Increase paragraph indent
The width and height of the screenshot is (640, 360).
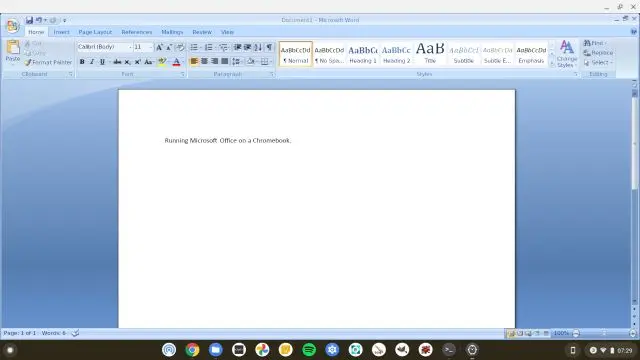click(247, 47)
